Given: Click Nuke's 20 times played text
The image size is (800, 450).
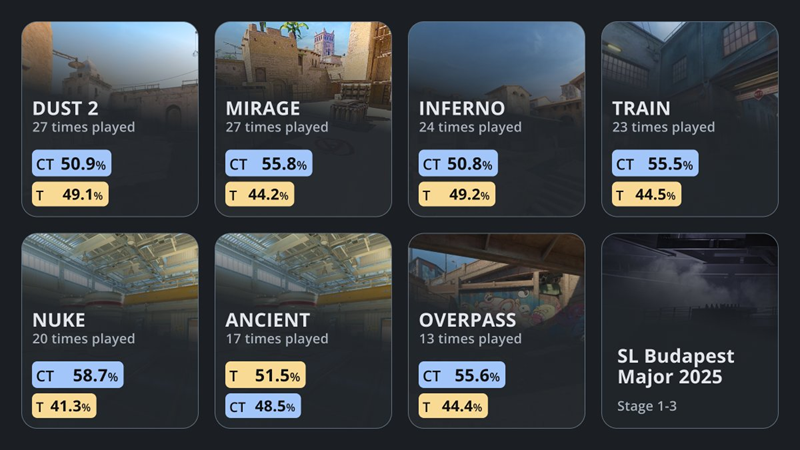Looking at the screenshot, I should (x=84, y=339).
